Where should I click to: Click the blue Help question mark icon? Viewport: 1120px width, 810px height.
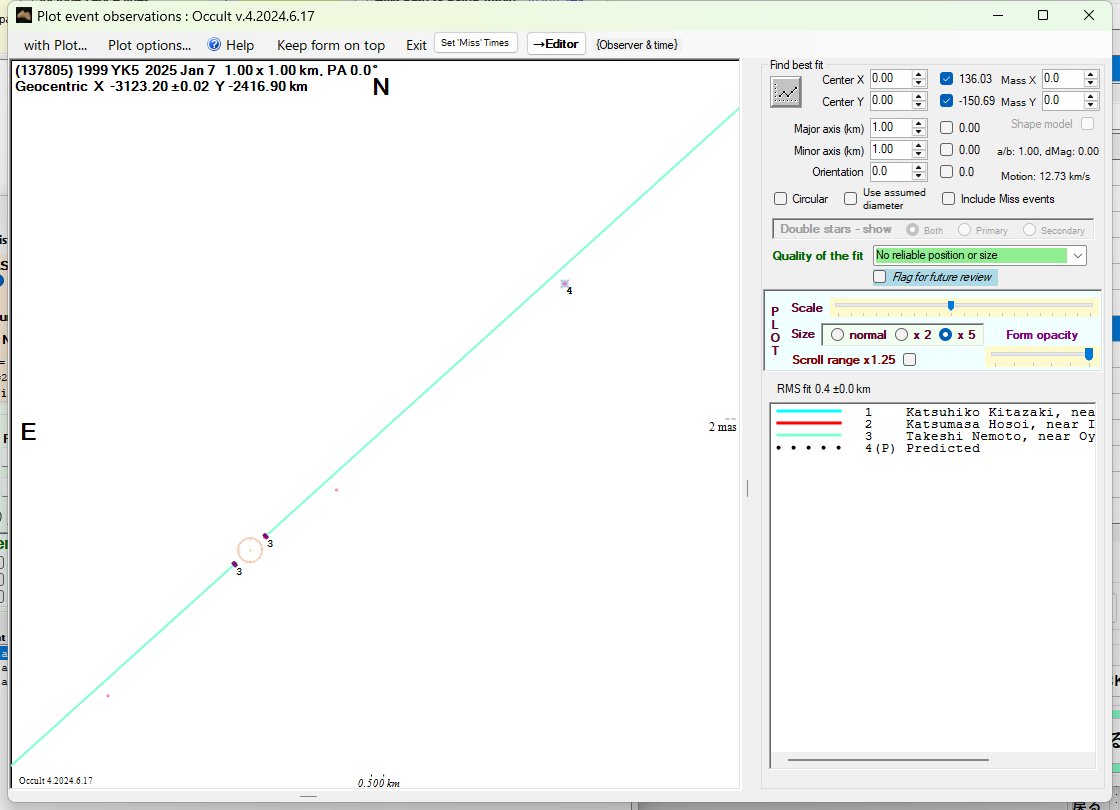[x=214, y=45]
